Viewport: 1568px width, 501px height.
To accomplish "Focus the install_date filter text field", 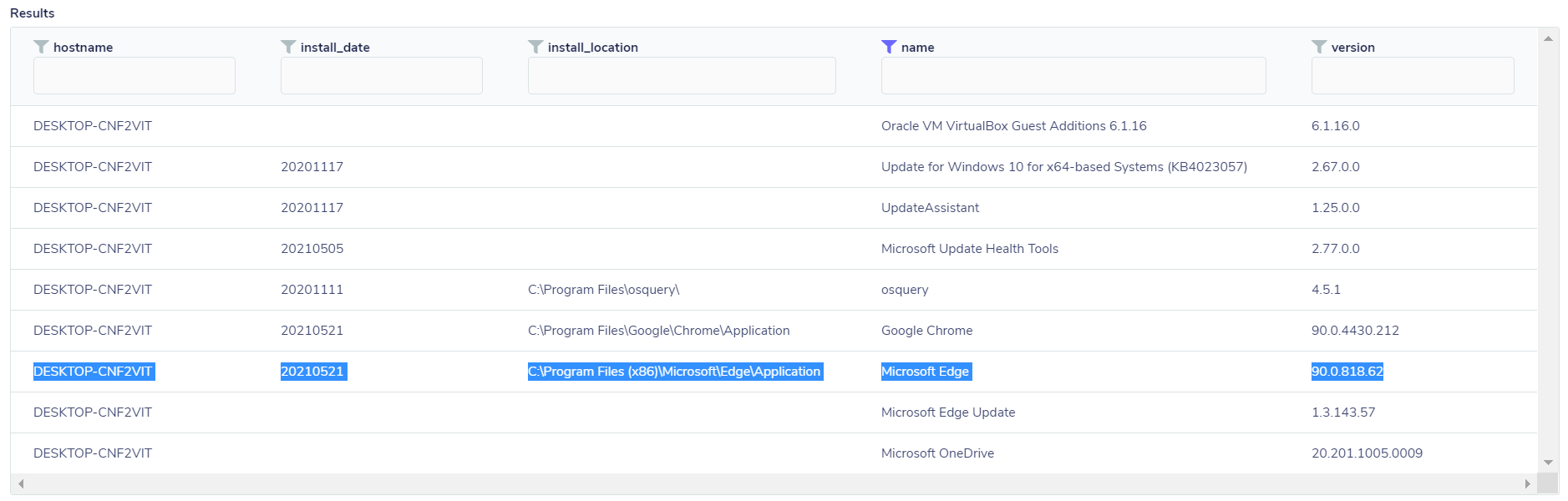I will pyautogui.click(x=382, y=76).
